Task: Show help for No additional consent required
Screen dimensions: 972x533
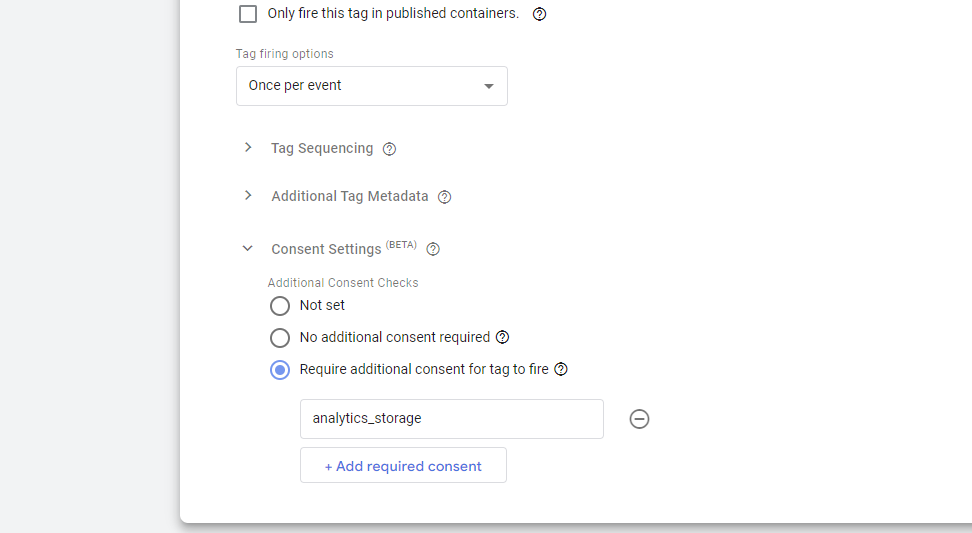Action: 503,337
